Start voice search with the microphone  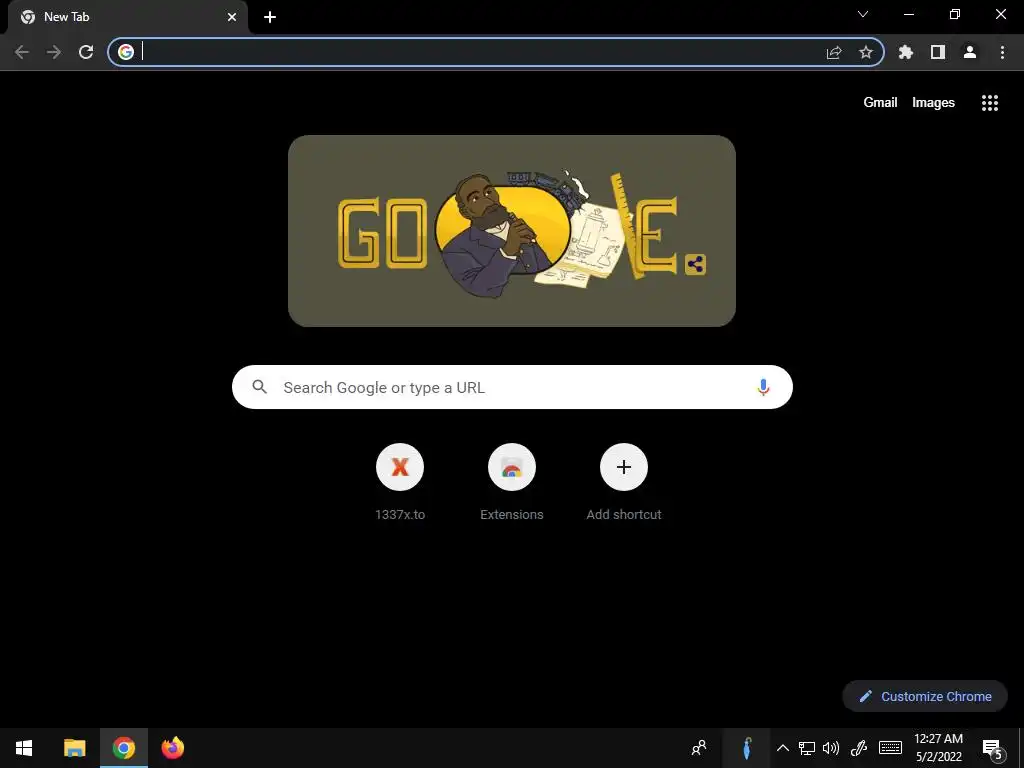point(763,387)
